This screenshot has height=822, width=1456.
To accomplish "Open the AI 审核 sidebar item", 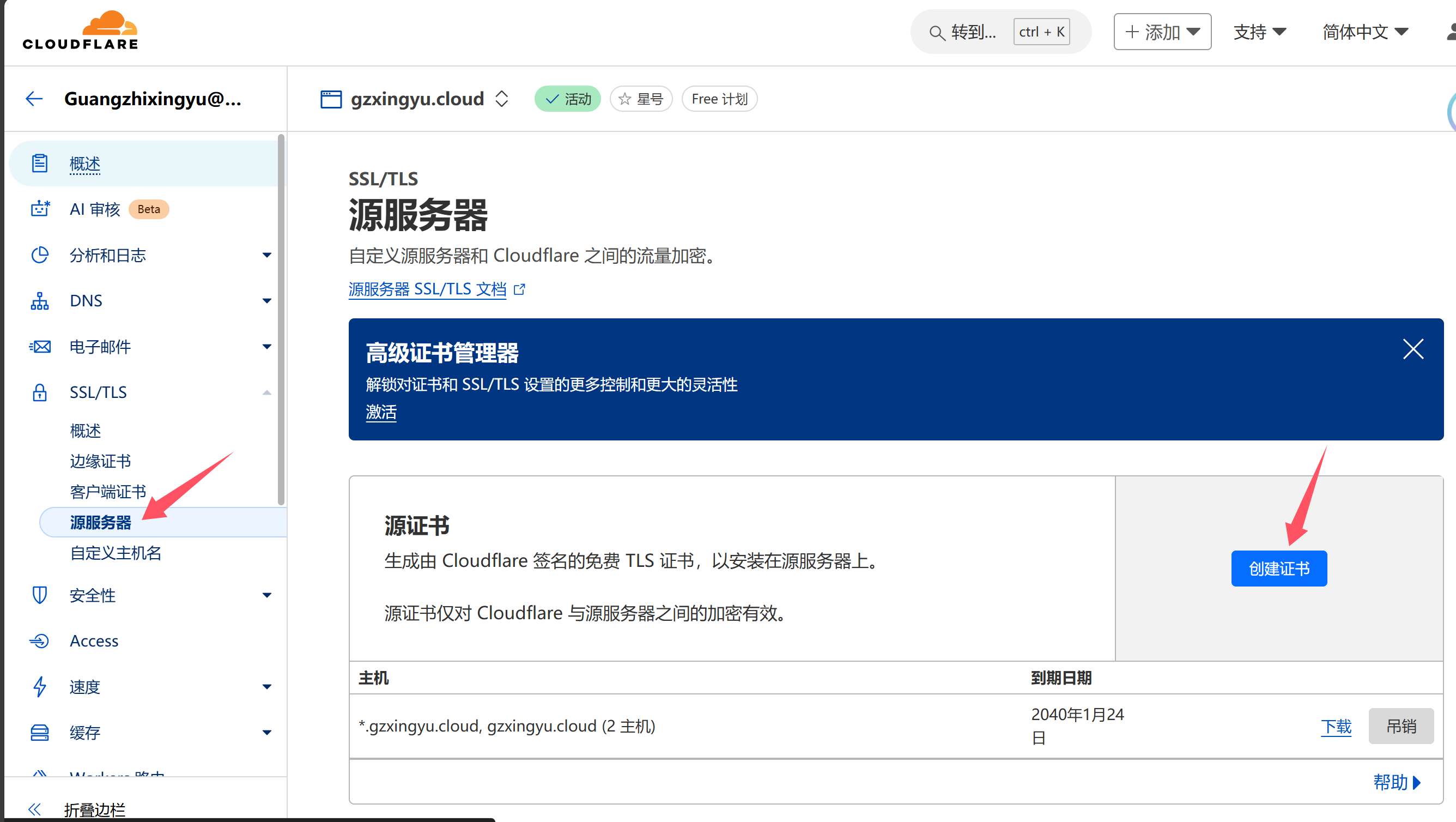I will pyautogui.click(x=95, y=209).
